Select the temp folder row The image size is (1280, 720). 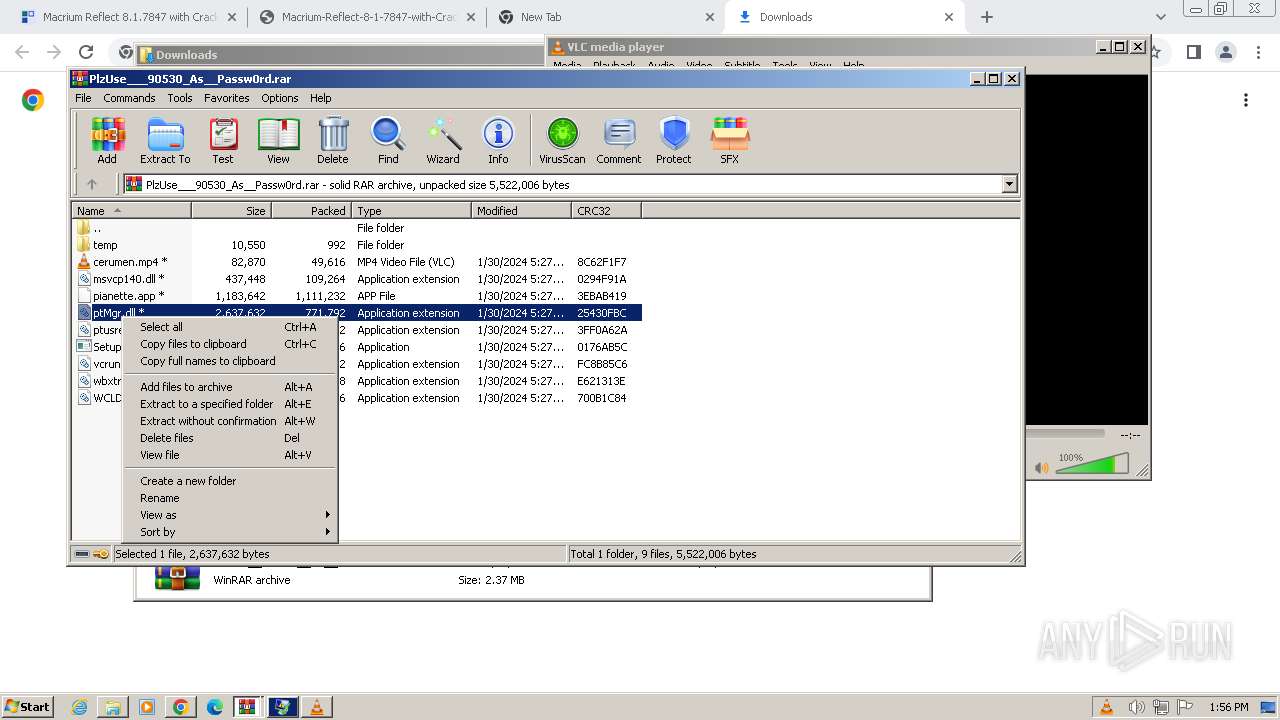[357, 245]
